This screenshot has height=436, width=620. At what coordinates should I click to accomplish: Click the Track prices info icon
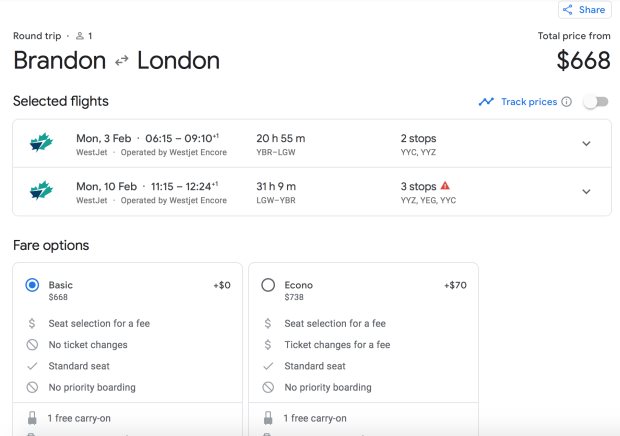(x=566, y=102)
